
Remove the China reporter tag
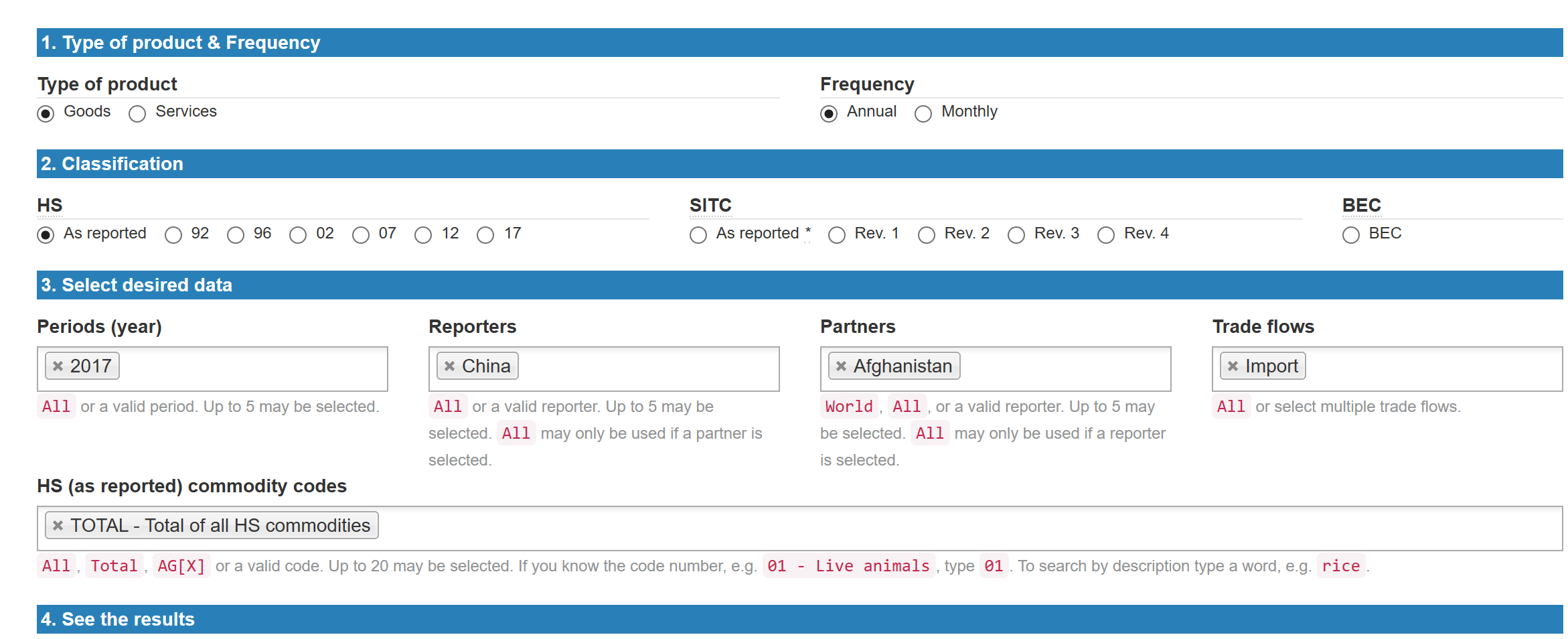point(450,366)
